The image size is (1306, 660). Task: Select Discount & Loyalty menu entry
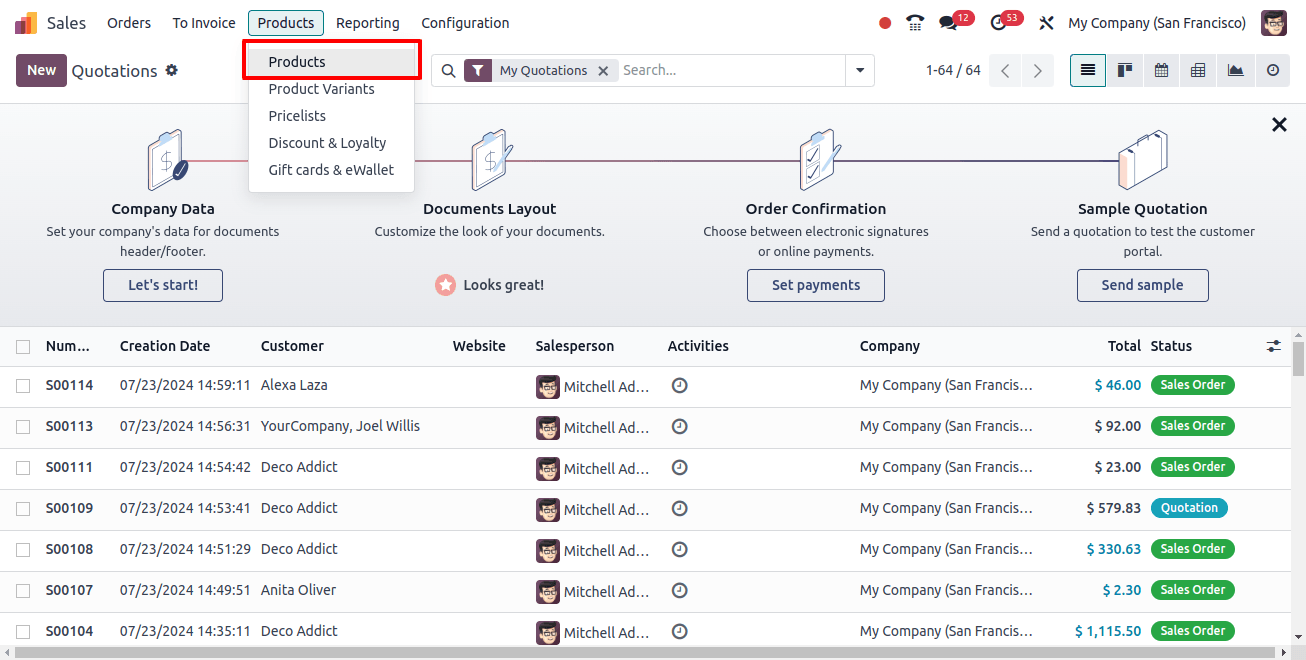coord(331,143)
